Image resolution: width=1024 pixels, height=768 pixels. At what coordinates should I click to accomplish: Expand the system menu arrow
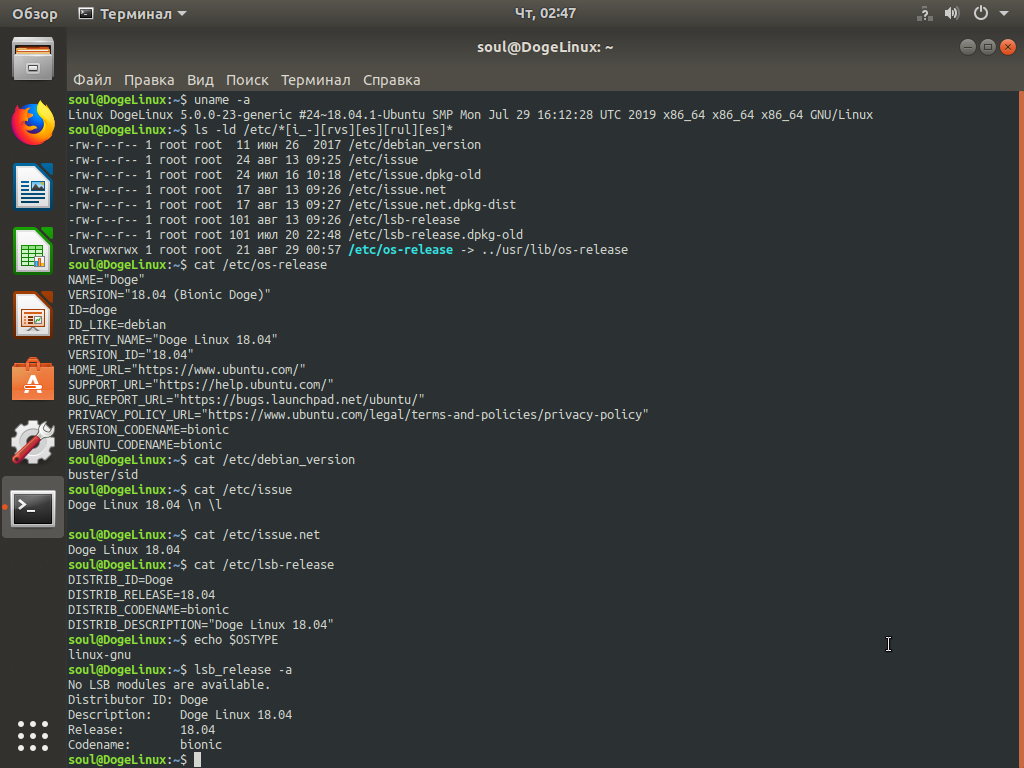(x=1004, y=13)
